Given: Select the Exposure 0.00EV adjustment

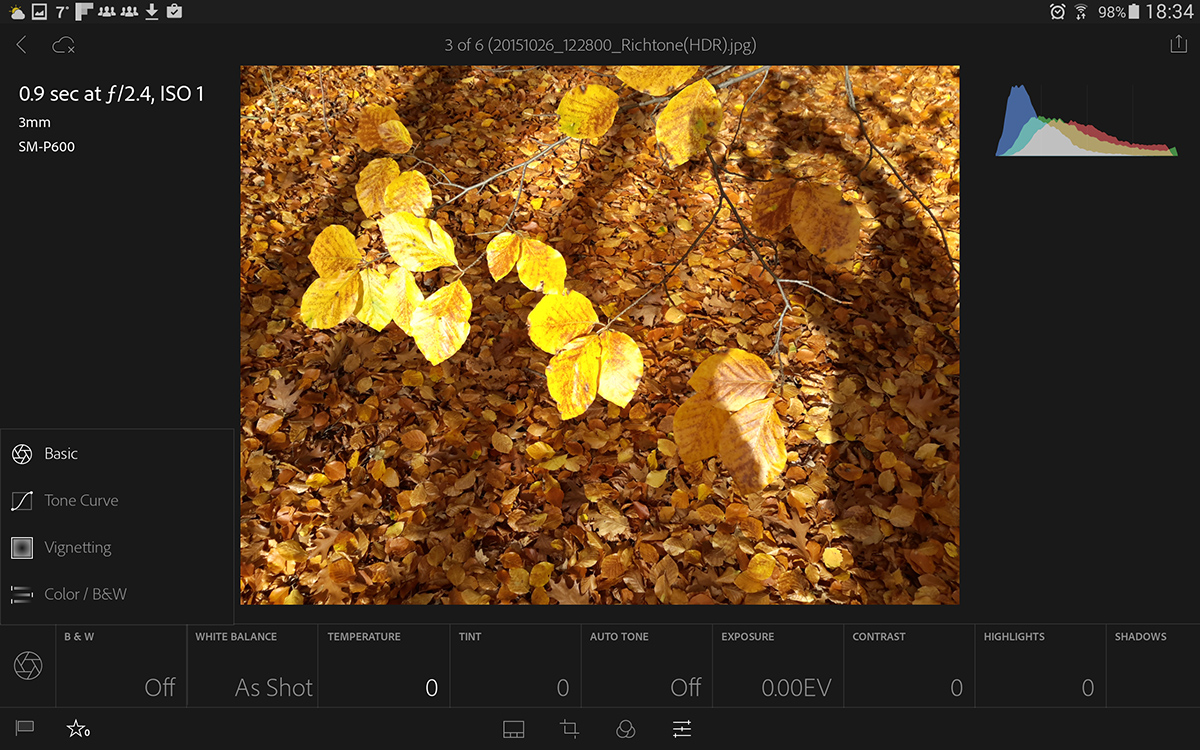Looking at the screenshot, I should tap(778, 666).
